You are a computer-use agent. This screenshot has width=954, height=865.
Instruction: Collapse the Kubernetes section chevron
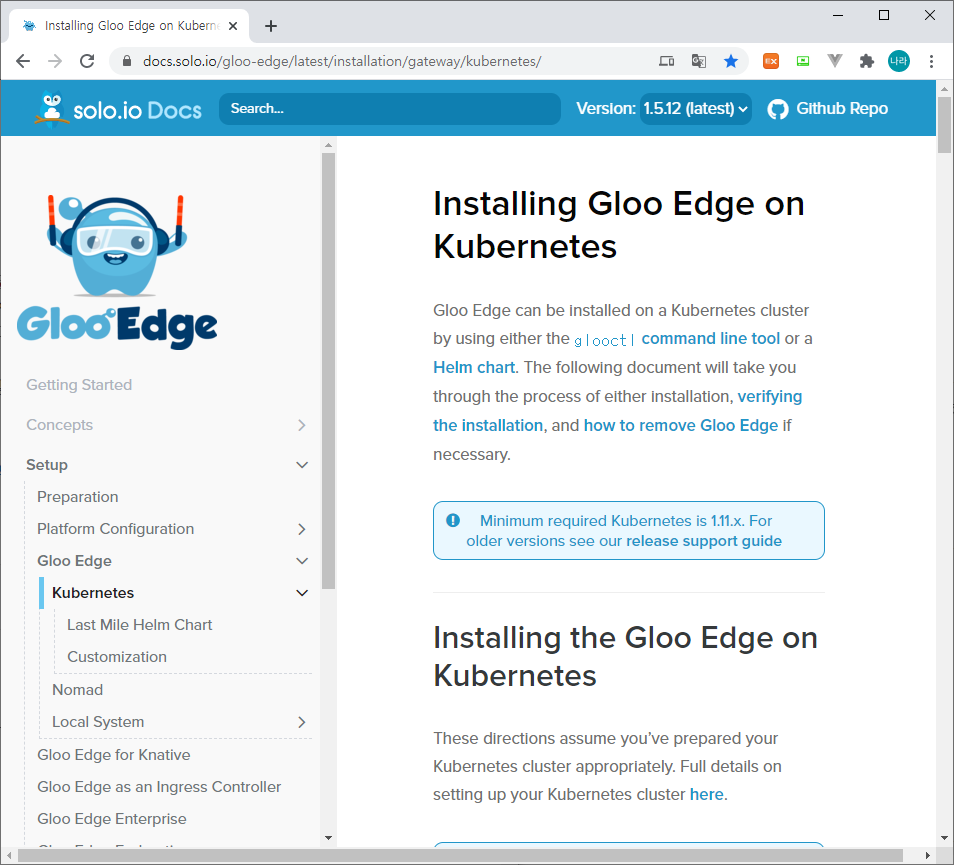coord(302,592)
